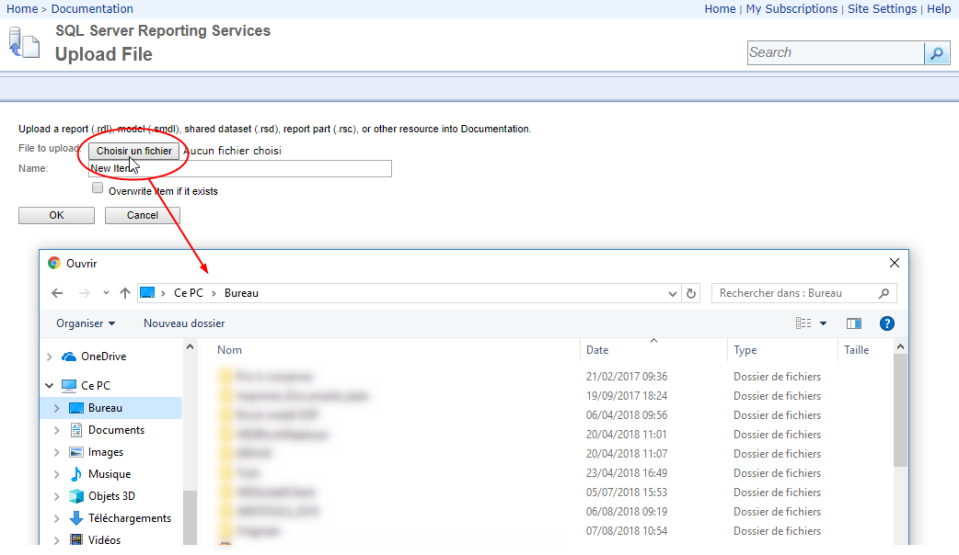Enable Overwrite item if it exists
The image size is (959, 555).
[x=98, y=188]
